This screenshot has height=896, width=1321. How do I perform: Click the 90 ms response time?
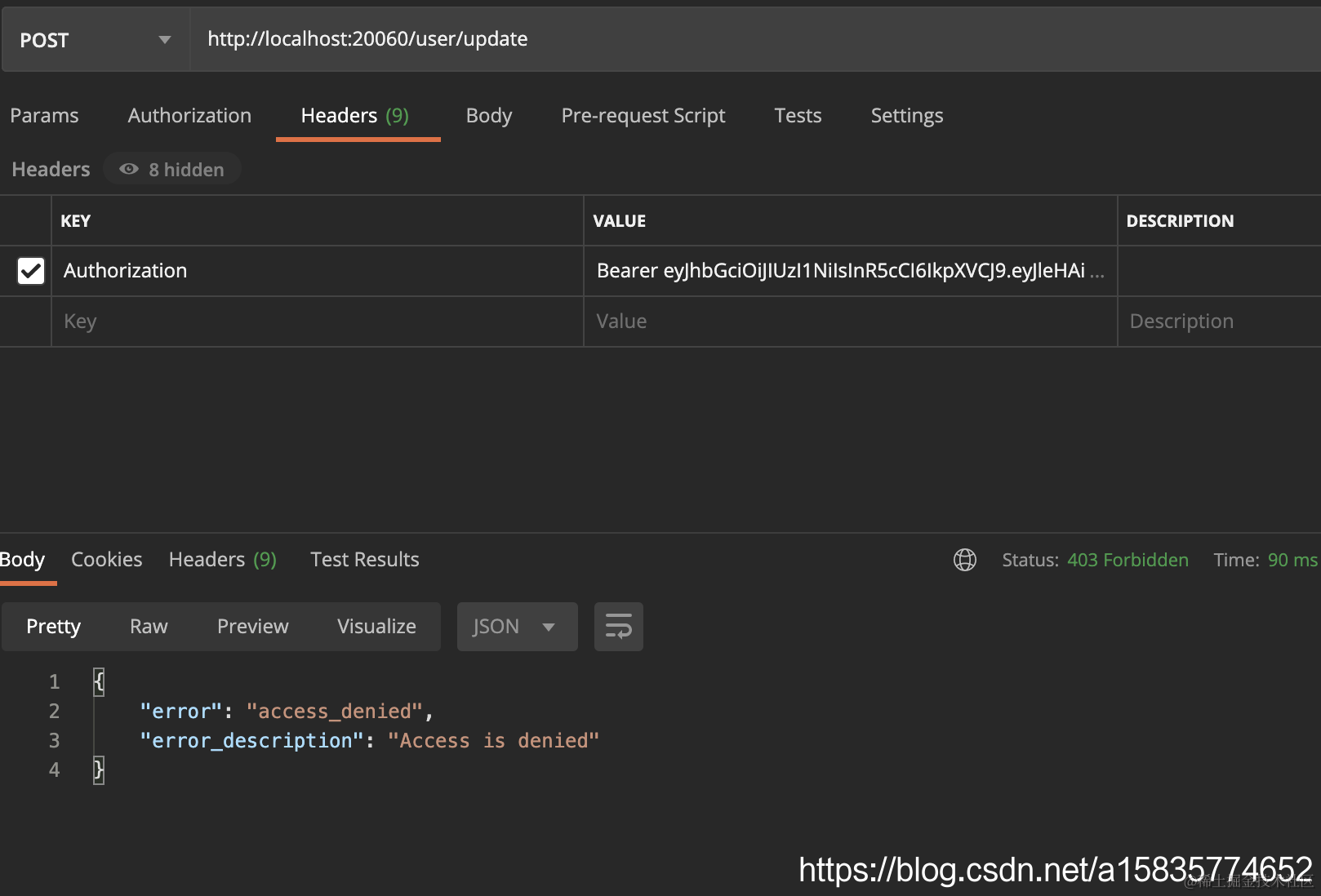pos(1292,560)
